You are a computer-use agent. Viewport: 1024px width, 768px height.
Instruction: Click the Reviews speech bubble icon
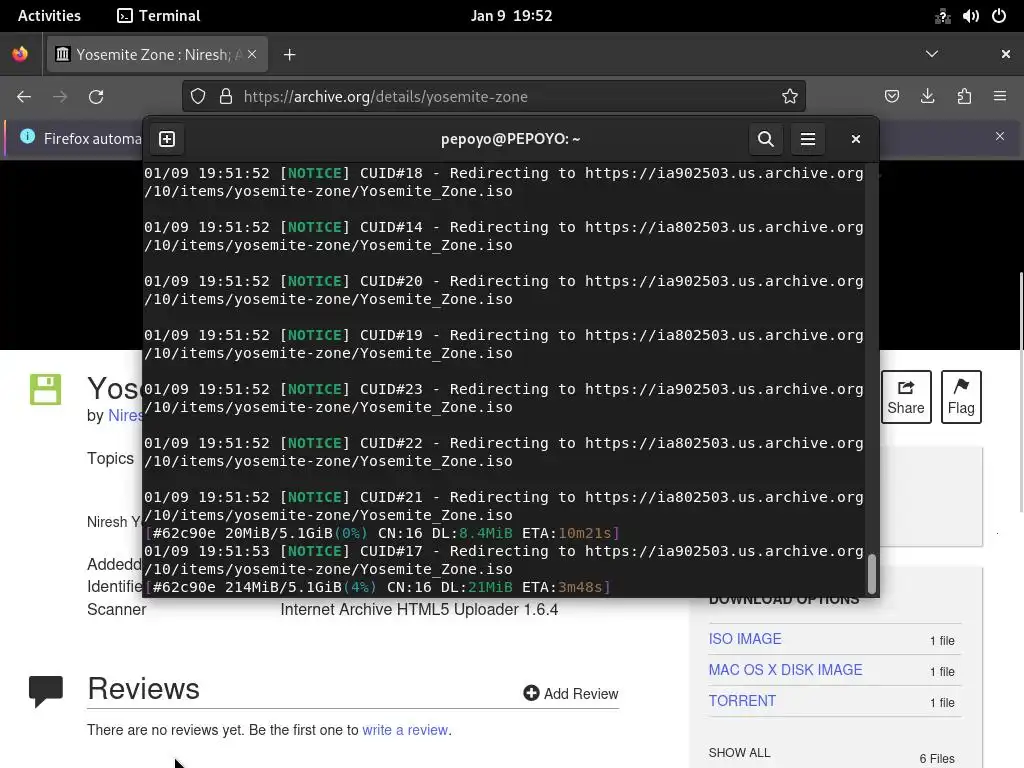click(46, 692)
